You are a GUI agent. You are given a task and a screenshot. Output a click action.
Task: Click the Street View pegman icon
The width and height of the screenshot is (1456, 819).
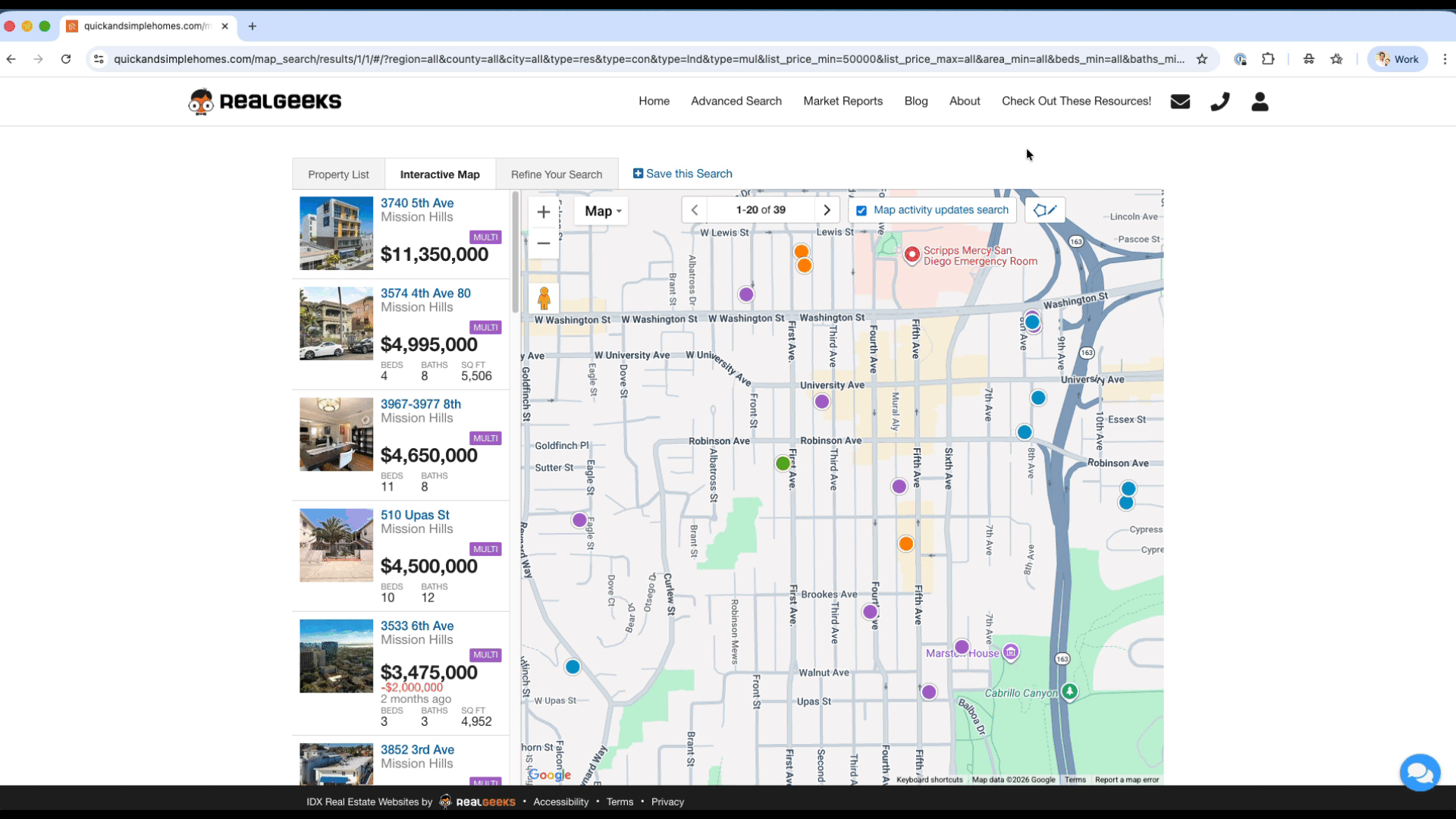pyautogui.click(x=544, y=299)
